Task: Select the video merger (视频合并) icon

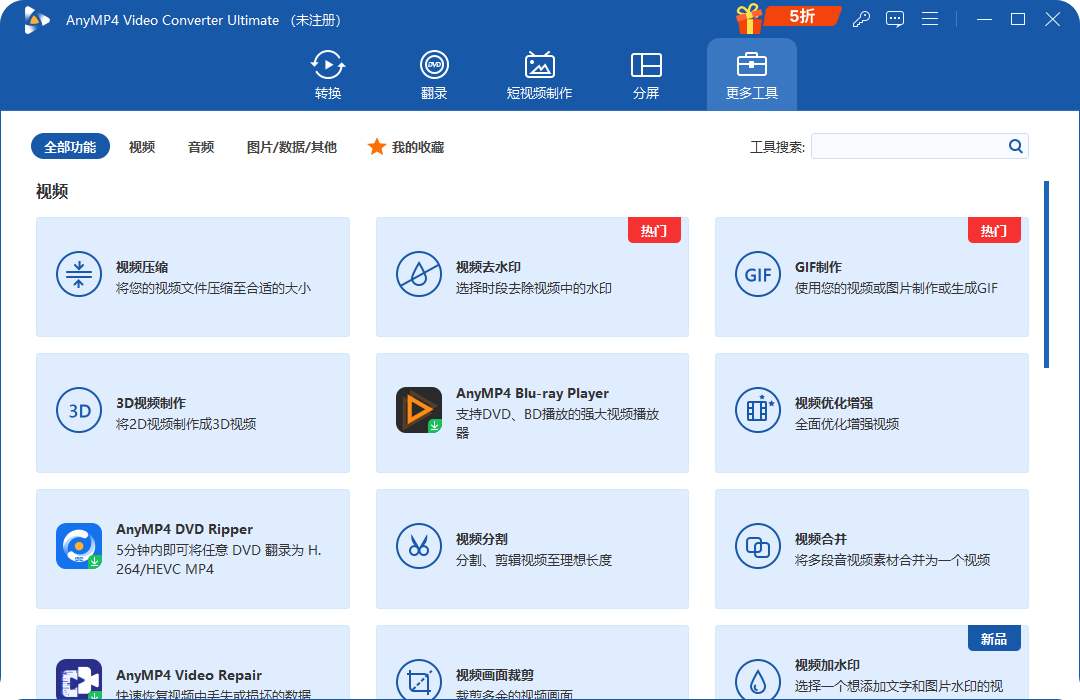Action: coord(756,546)
